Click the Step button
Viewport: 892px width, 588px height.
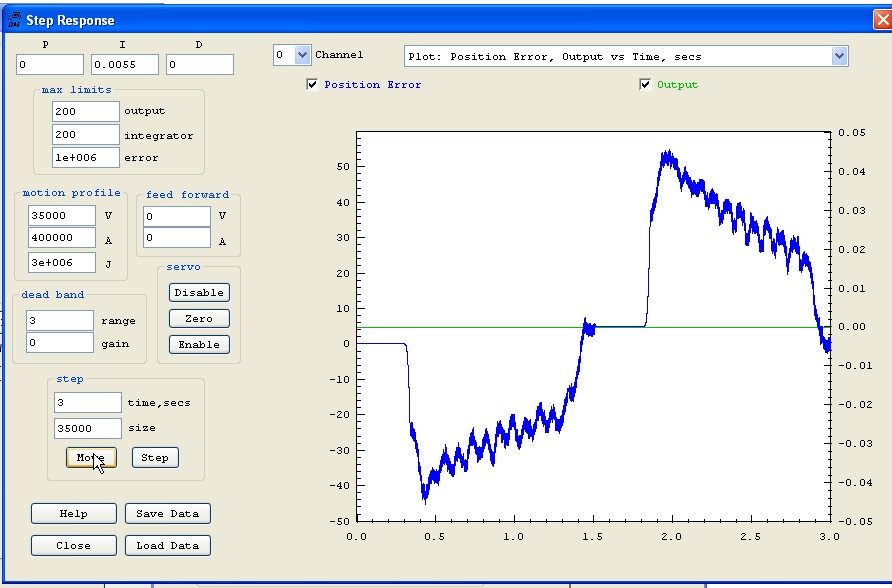[x=155, y=457]
